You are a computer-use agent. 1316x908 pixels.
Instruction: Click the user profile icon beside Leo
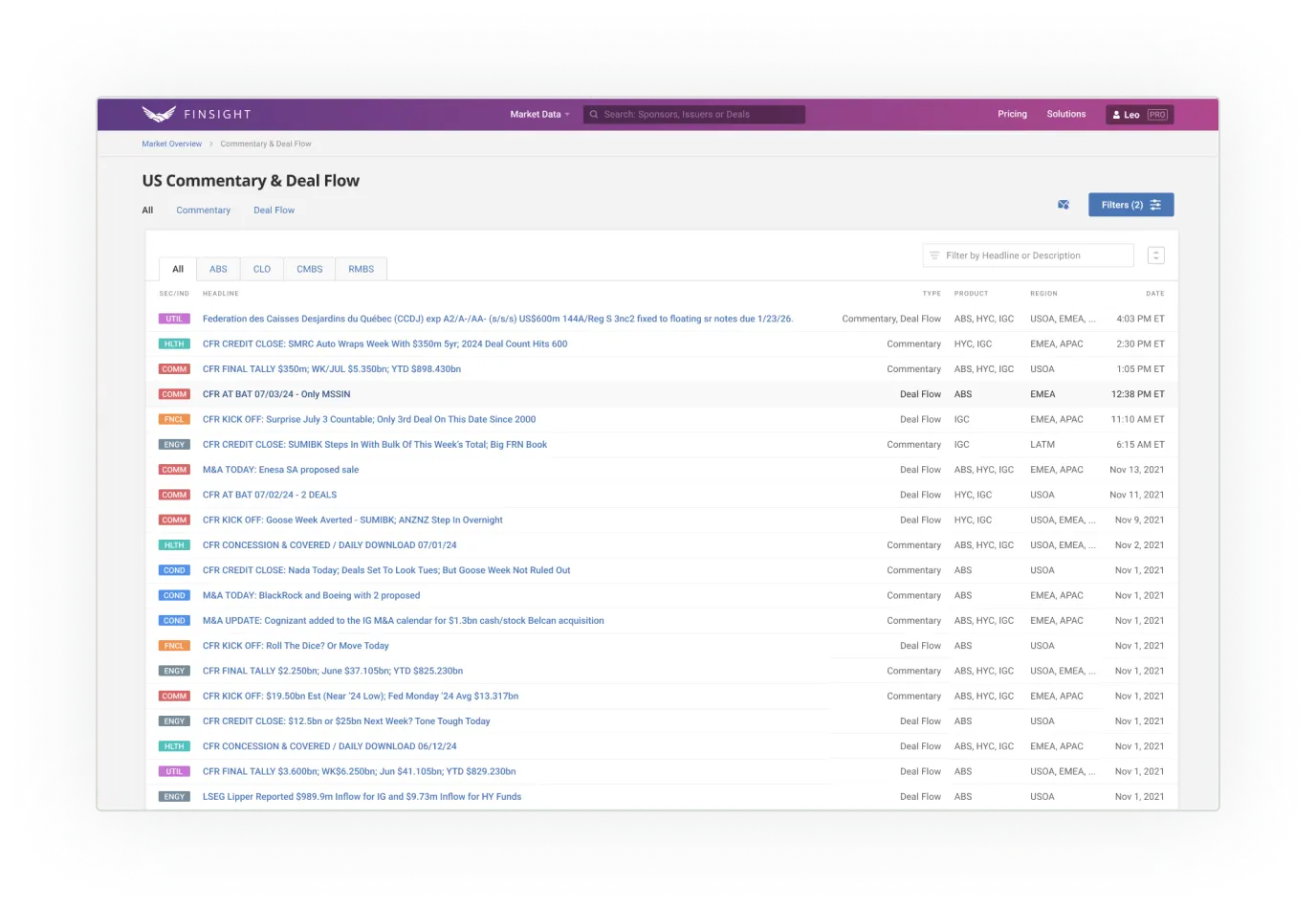pos(1116,115)
